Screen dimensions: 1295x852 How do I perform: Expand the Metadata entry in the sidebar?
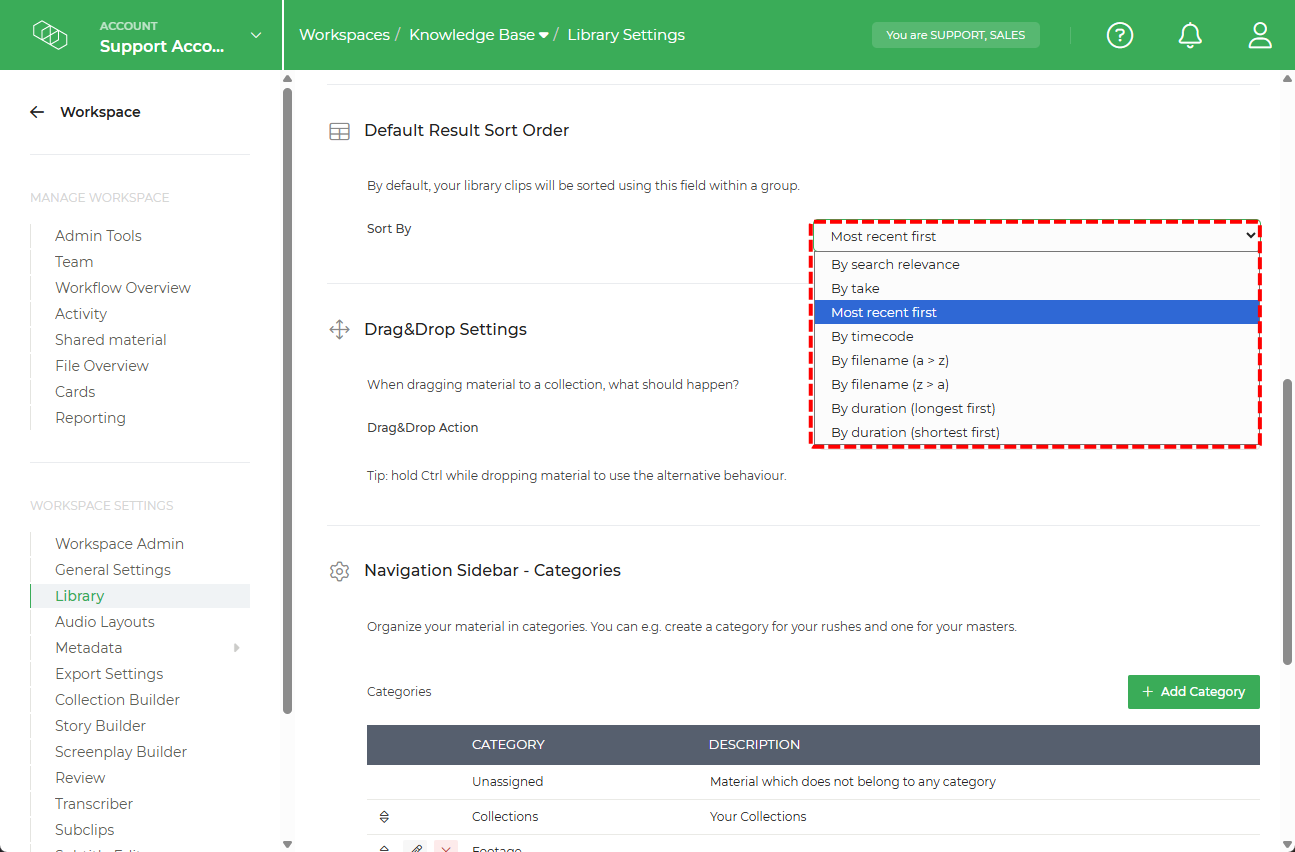point(236,647)
